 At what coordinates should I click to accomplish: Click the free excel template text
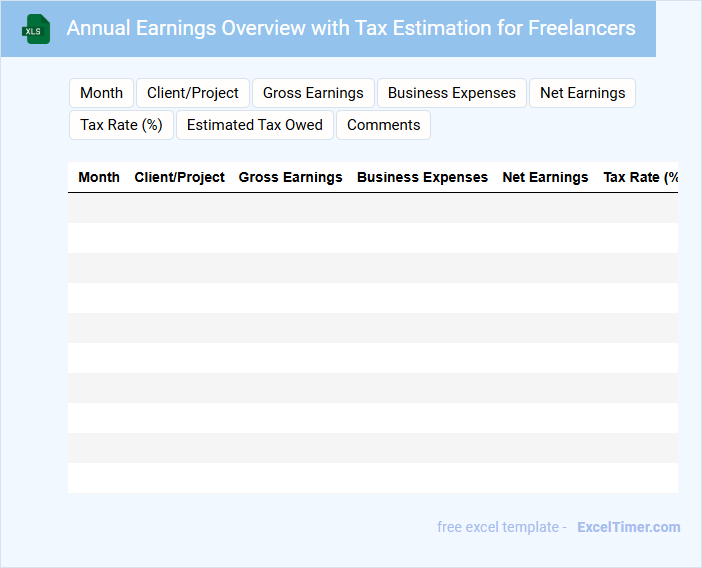pyautogui.click(x=501, y=527)
